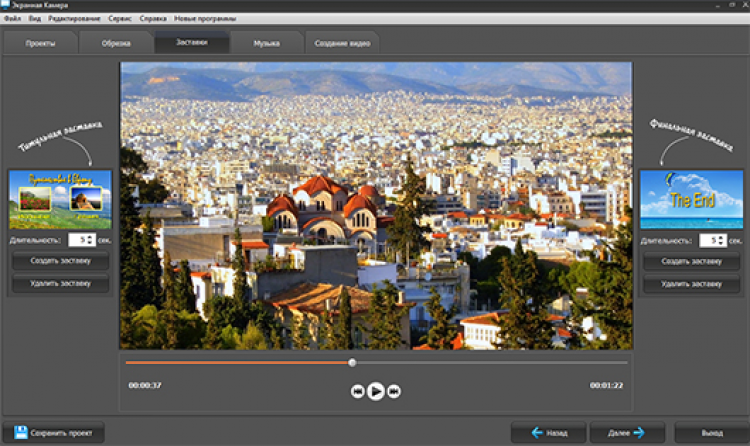Open the Сервис menu

pos(118,19)
